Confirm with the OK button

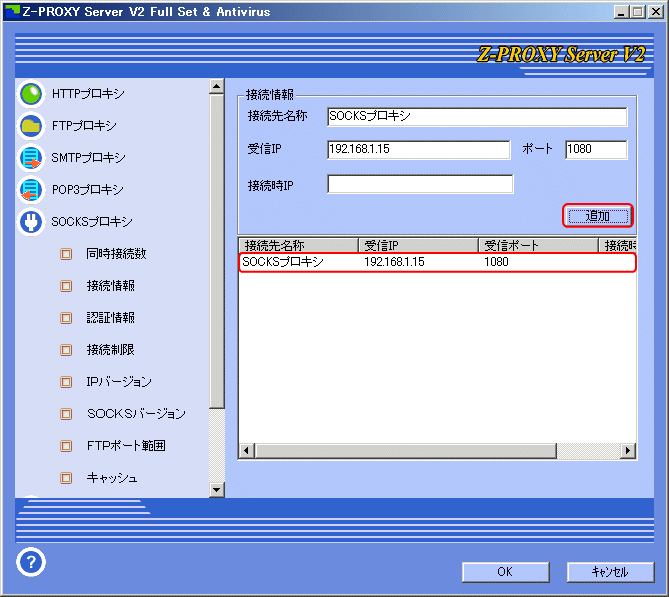(x=506, y=572)
